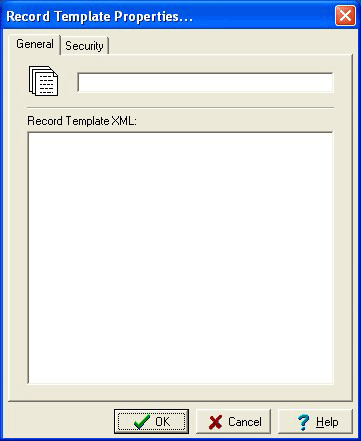Click the word Cancel on its button
361x441 pixels.
click(x=245, y=422)
